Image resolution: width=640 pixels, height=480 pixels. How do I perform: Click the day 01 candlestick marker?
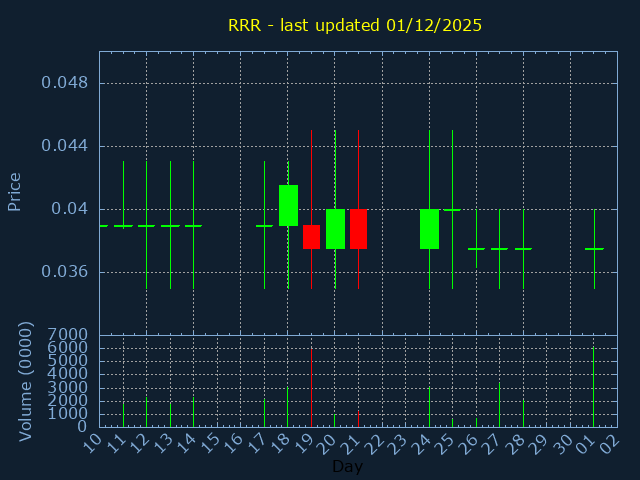coord(594,248)
